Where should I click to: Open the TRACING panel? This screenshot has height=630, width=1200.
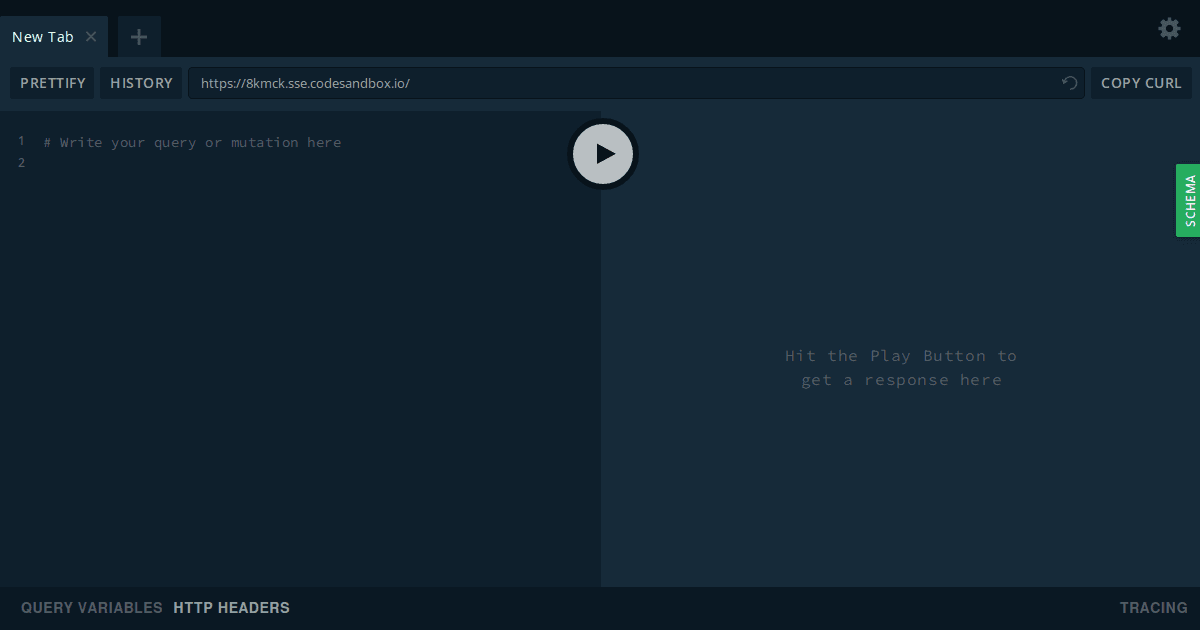[x=1152, y=607]
